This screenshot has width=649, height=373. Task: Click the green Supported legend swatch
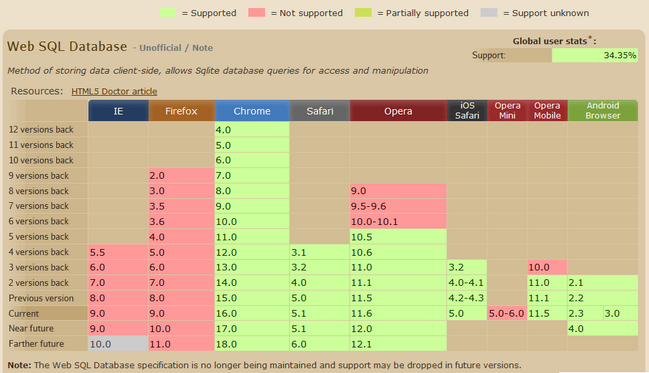click(168, 13)
